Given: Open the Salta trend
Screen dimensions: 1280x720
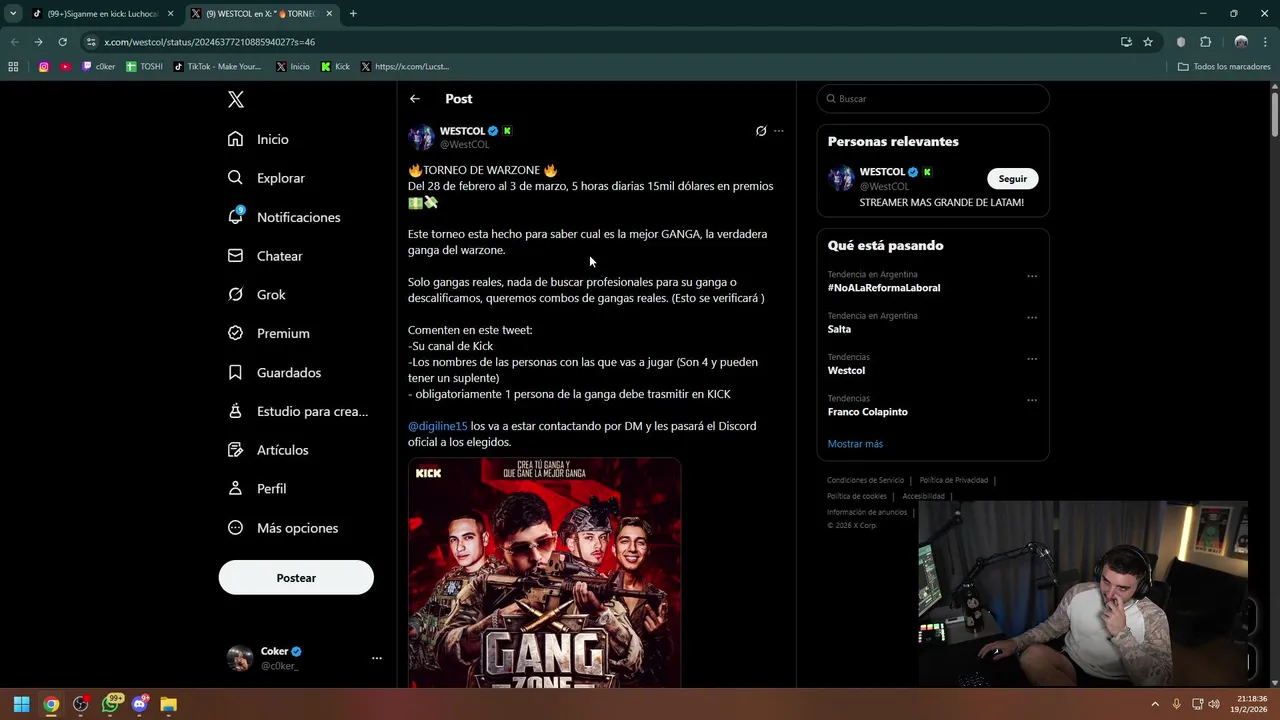Looking at the screenshot, I should 839,329.
